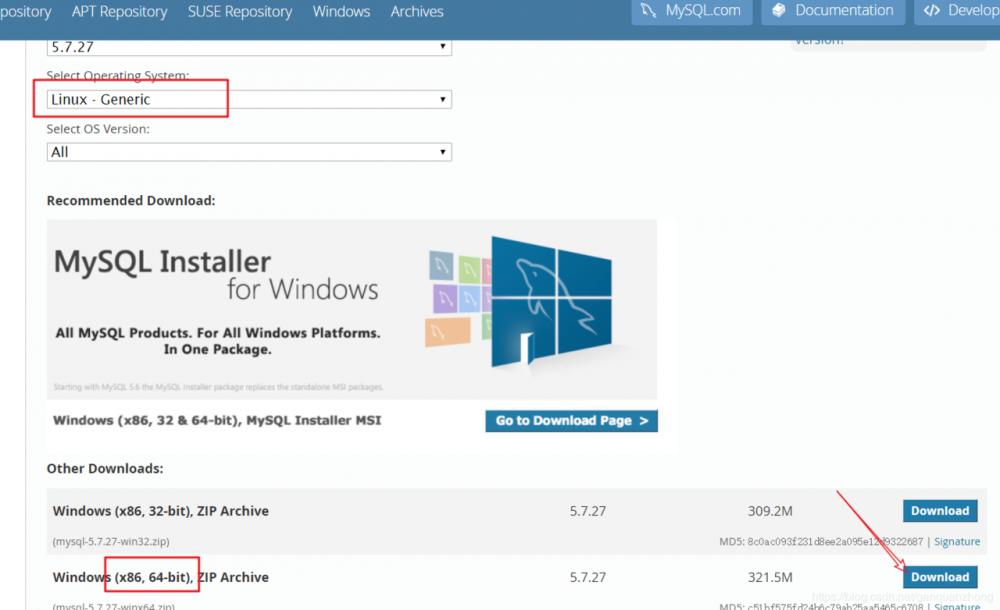Open the SUSE Repository tab
This screenshot has height=610, width=1000.
click(240, 11)
